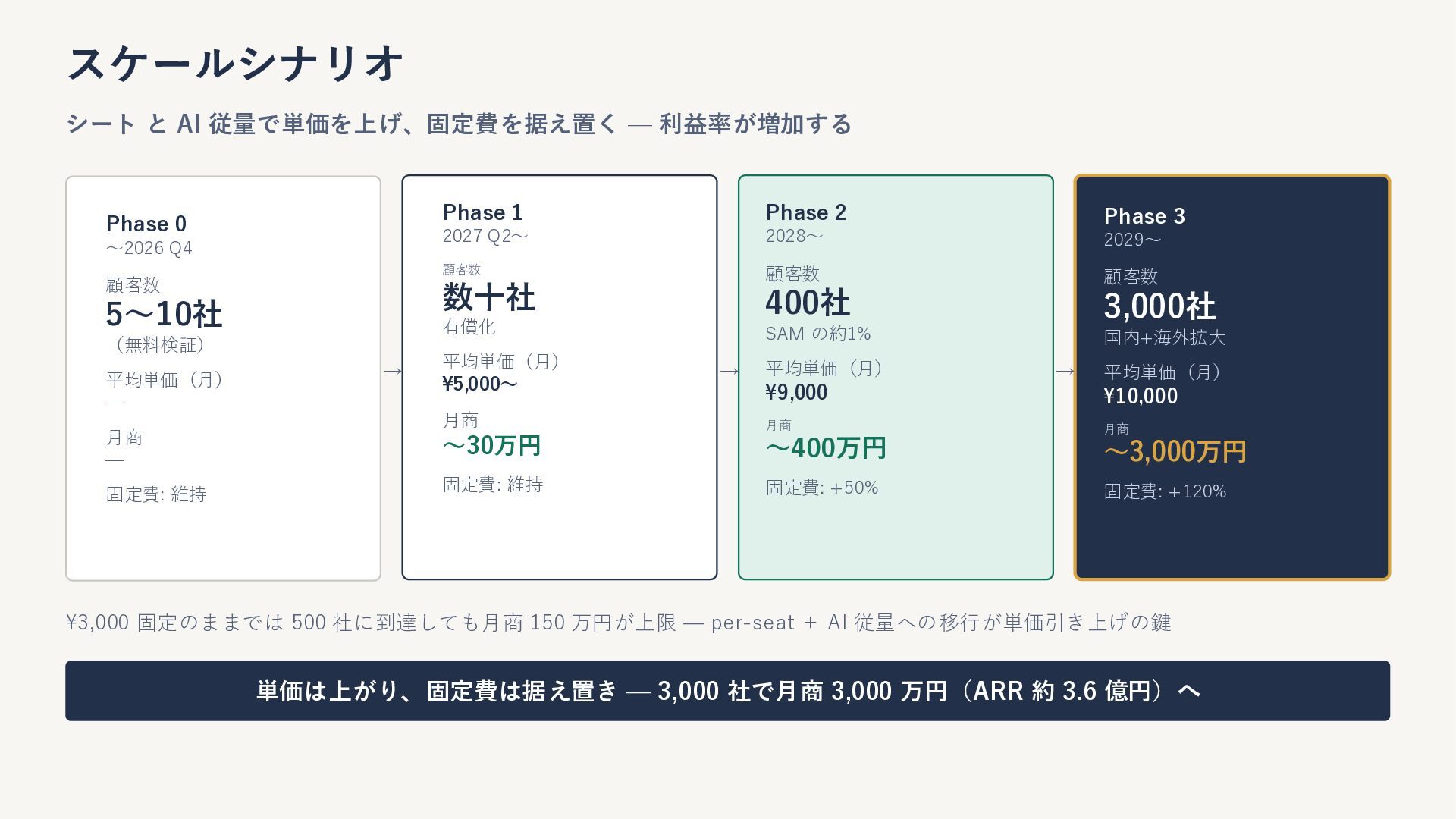
Task: Click the arrow between Phase 2 and Phase 3
Action: [x=1065, y=371]
